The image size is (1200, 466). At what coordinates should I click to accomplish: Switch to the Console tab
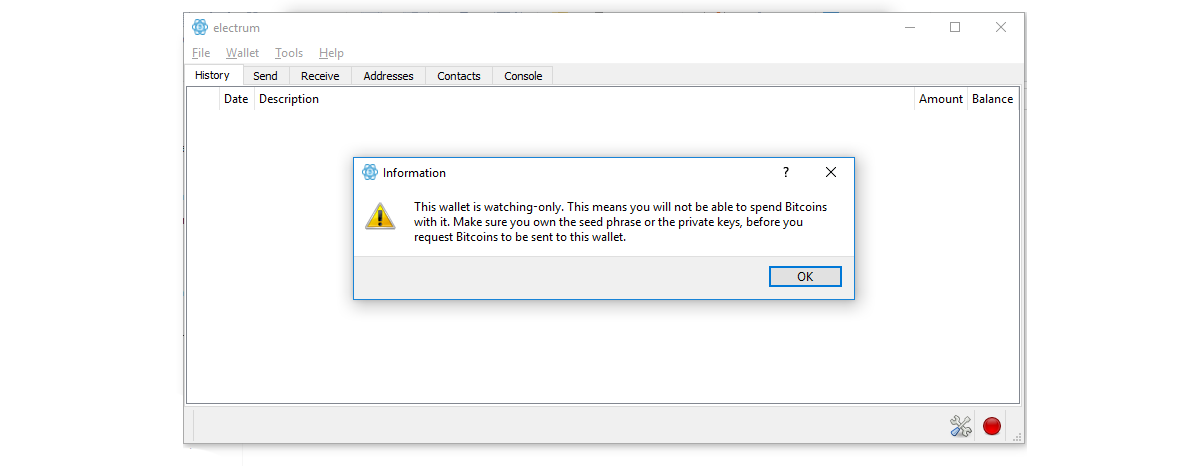click(x=523, y=76)
